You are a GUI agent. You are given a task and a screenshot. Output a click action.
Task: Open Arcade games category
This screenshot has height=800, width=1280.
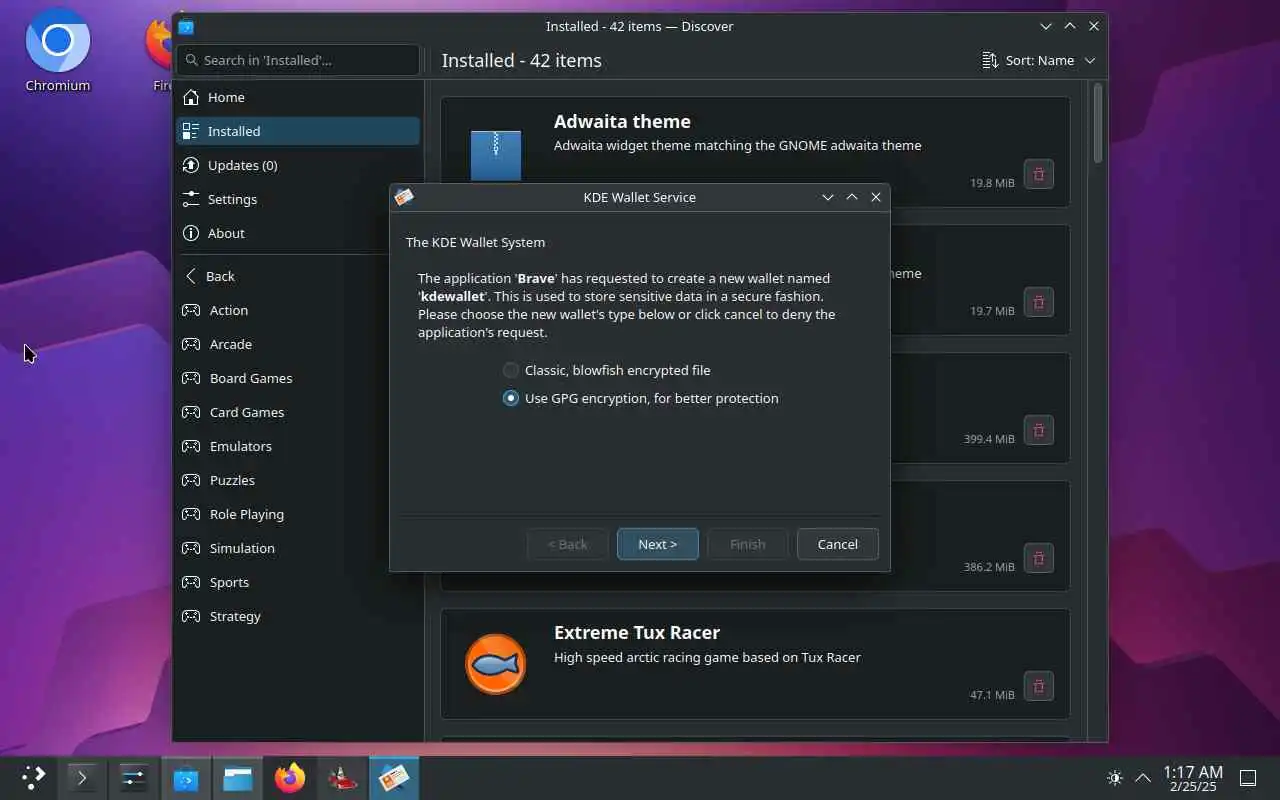(x=298, y=344)
